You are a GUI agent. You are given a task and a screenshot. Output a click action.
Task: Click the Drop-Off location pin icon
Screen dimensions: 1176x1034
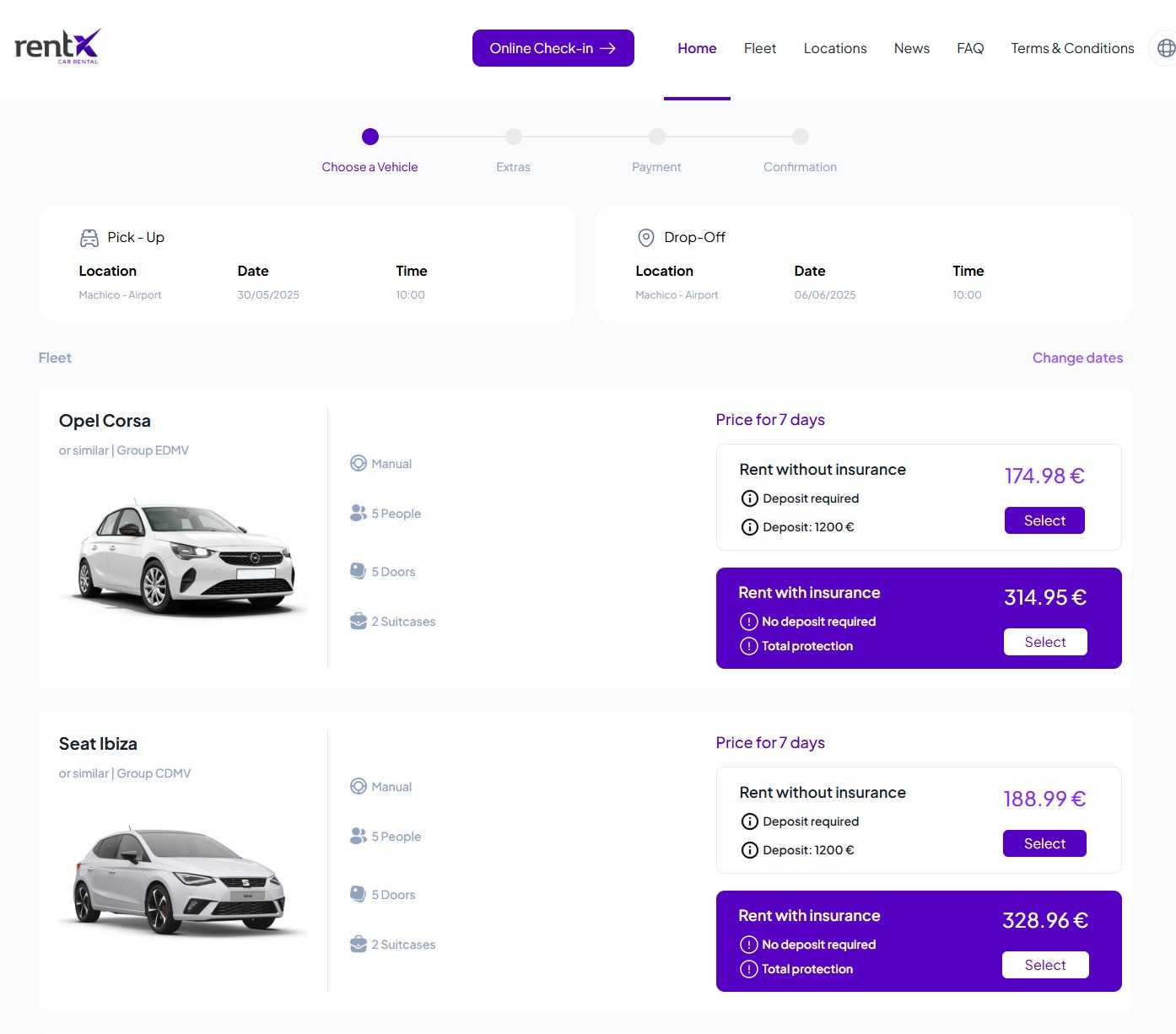[x=645, y=238]
